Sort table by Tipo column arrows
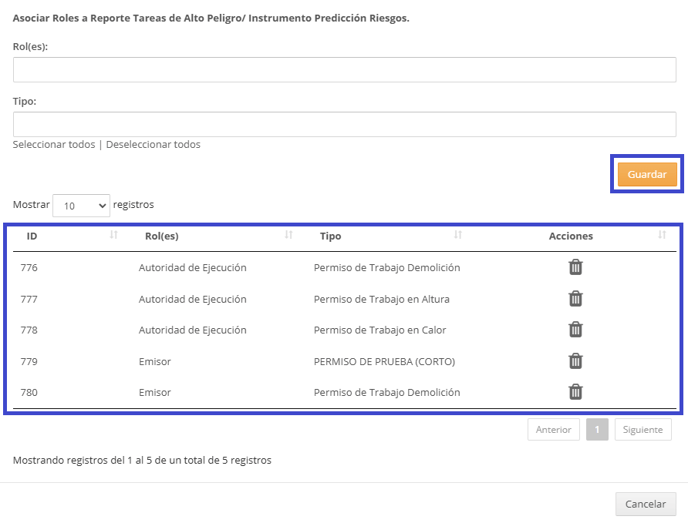688x523 pixels. pyautogui.click(x=458, y=235)
